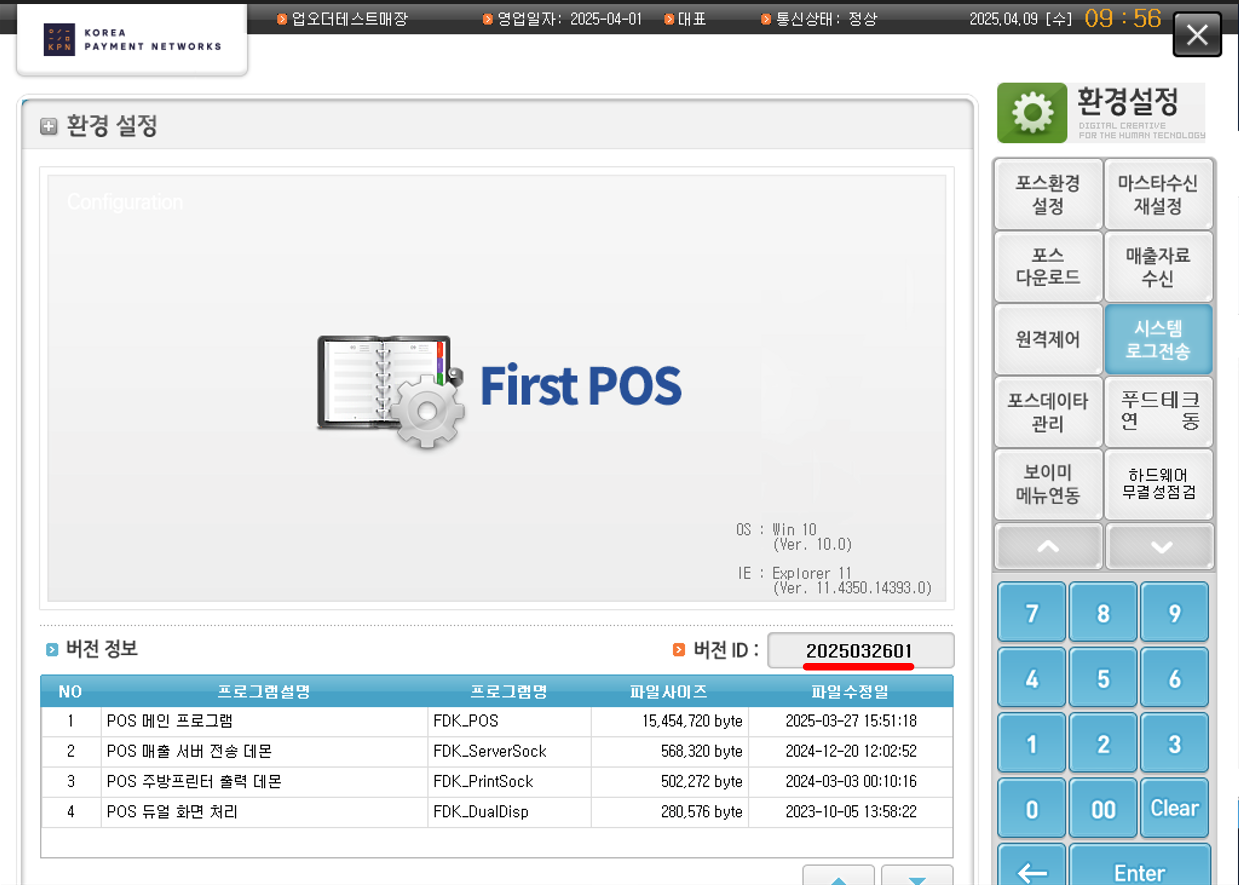Click 통신상태: 정상 status text
Screen dimensions: 1239x885
(x=826, y=19)
